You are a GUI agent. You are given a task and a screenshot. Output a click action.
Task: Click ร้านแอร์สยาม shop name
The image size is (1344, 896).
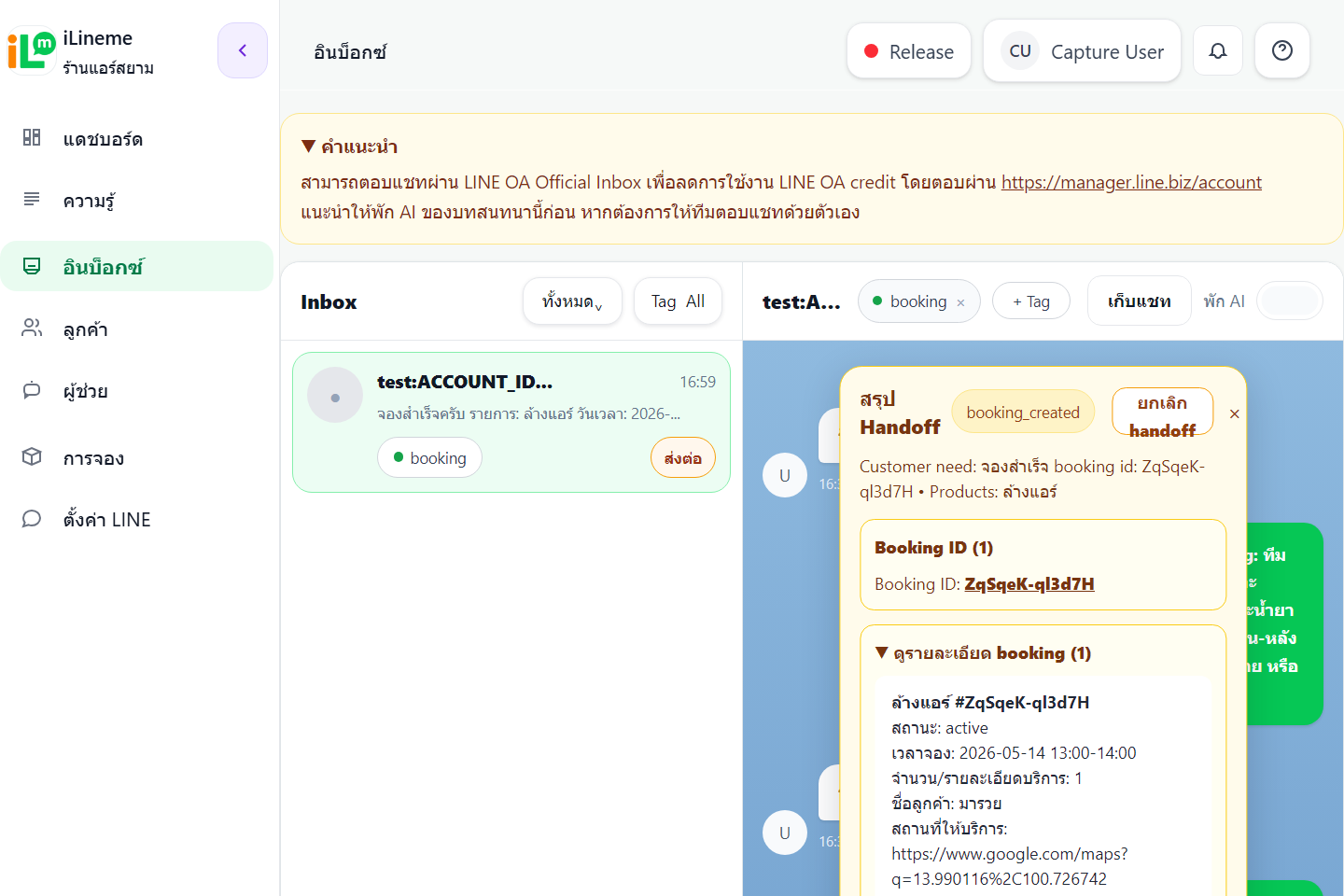108,67
